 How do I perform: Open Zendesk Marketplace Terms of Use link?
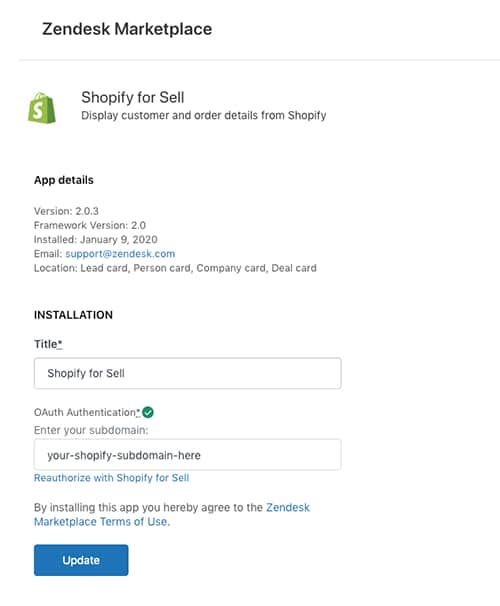click(x=172, y=514)
